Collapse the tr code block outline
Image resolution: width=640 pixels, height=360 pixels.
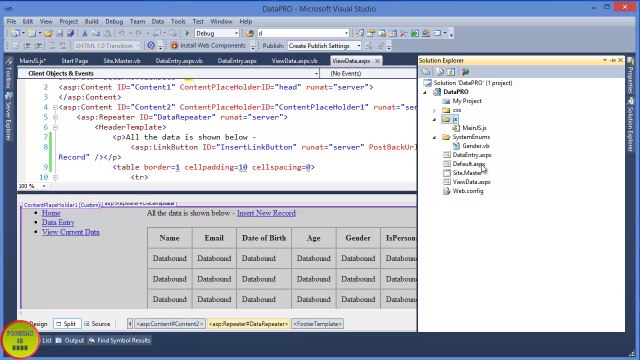55,178
